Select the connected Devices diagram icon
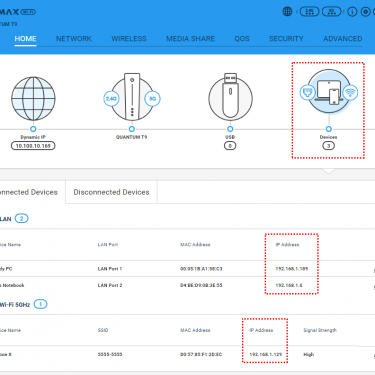 click(329, 91)
